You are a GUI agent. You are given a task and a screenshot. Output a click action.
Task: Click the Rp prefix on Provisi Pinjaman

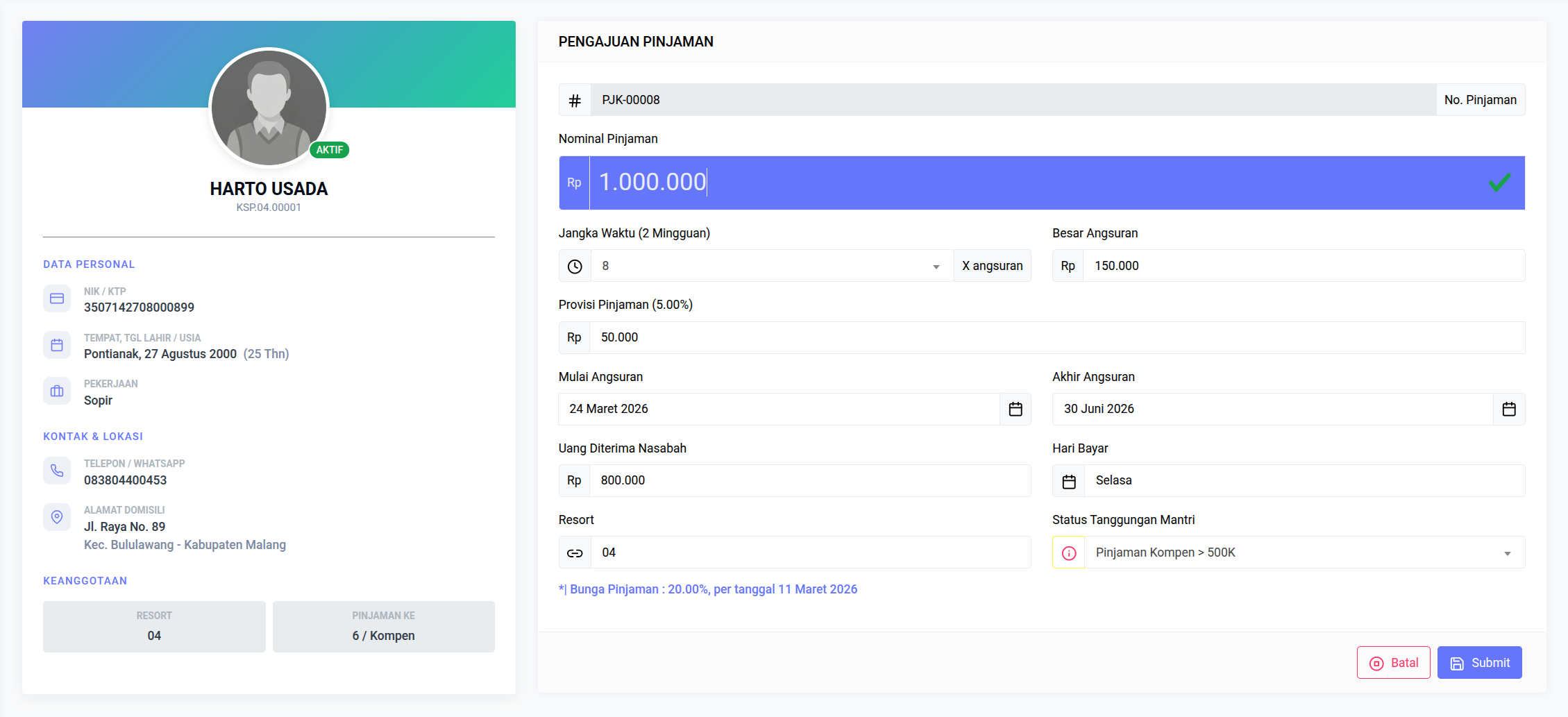573,337
